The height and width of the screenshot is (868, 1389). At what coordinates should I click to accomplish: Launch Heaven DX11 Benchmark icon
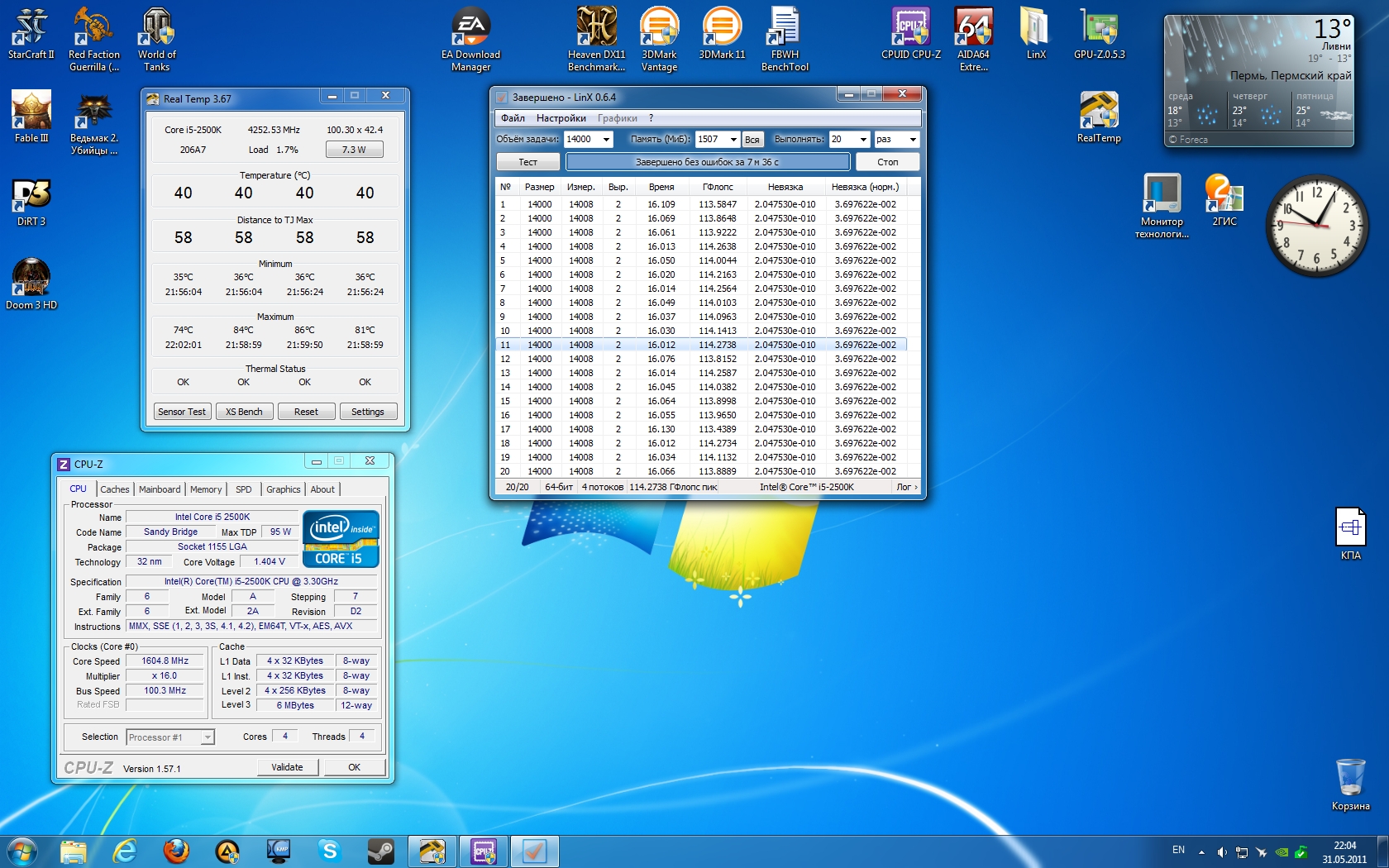(x=596, y=40)
